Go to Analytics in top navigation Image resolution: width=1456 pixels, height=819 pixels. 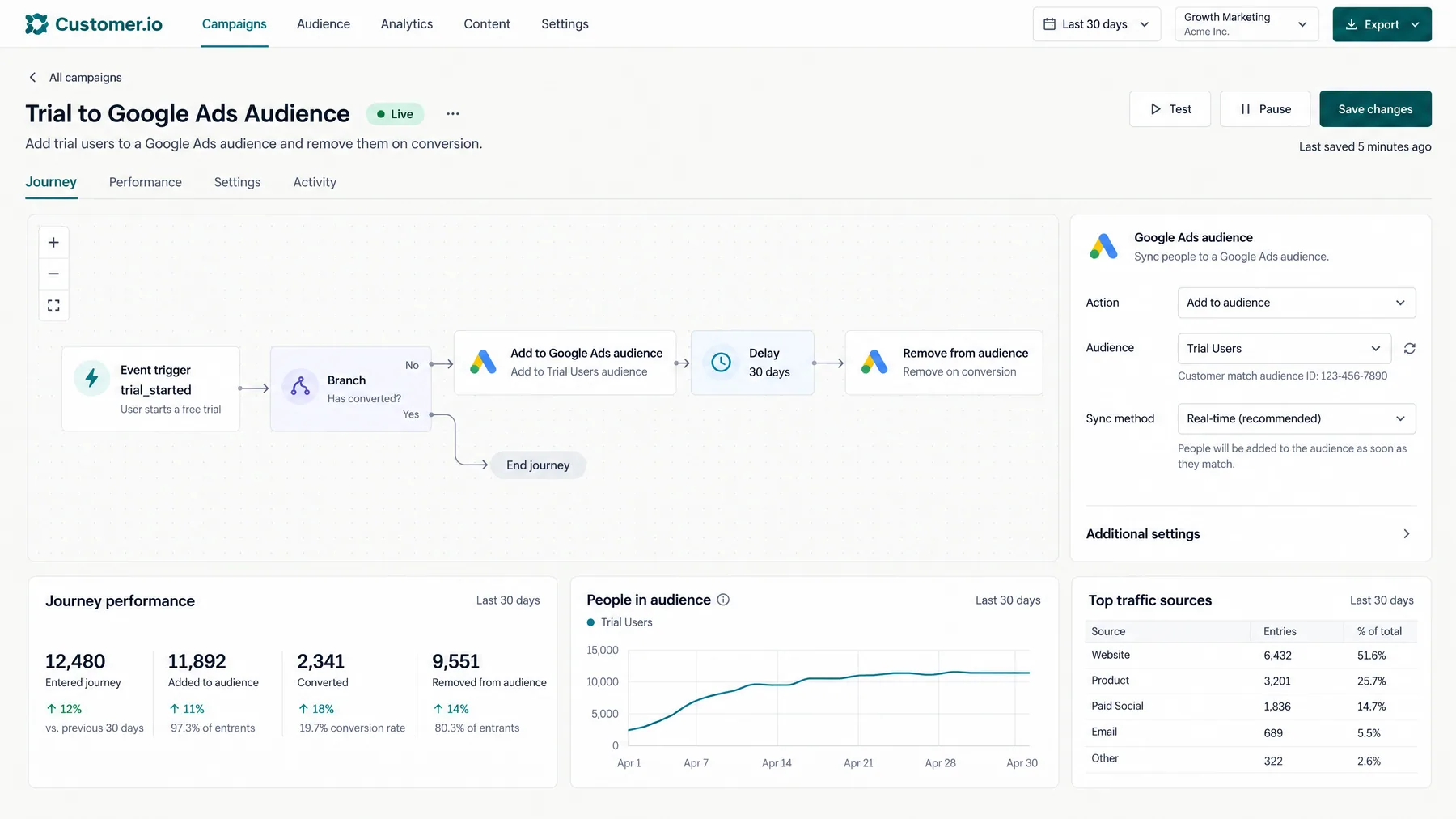click(x=407, y=24)
